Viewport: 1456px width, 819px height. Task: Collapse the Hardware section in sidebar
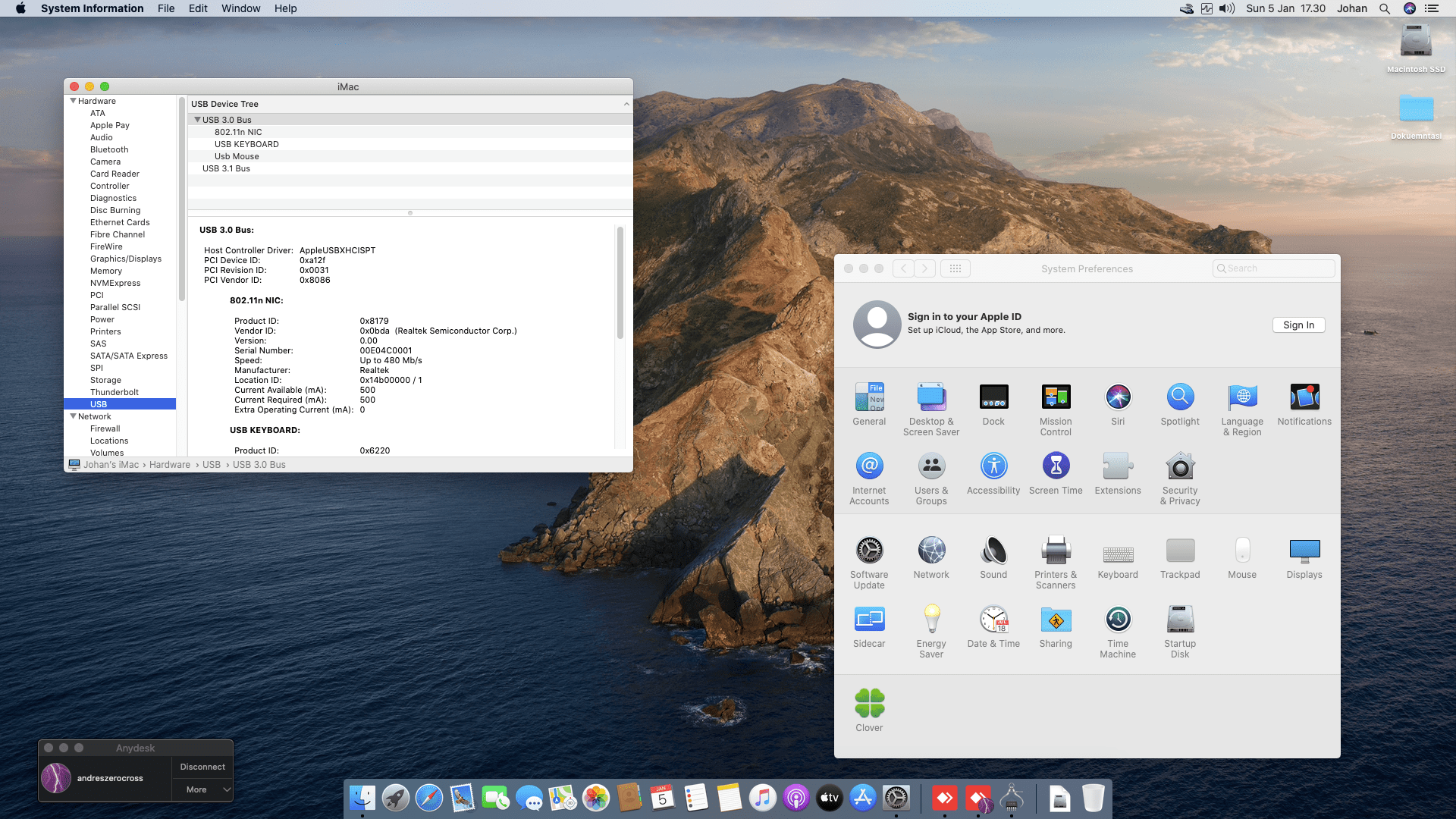point(73,101)
